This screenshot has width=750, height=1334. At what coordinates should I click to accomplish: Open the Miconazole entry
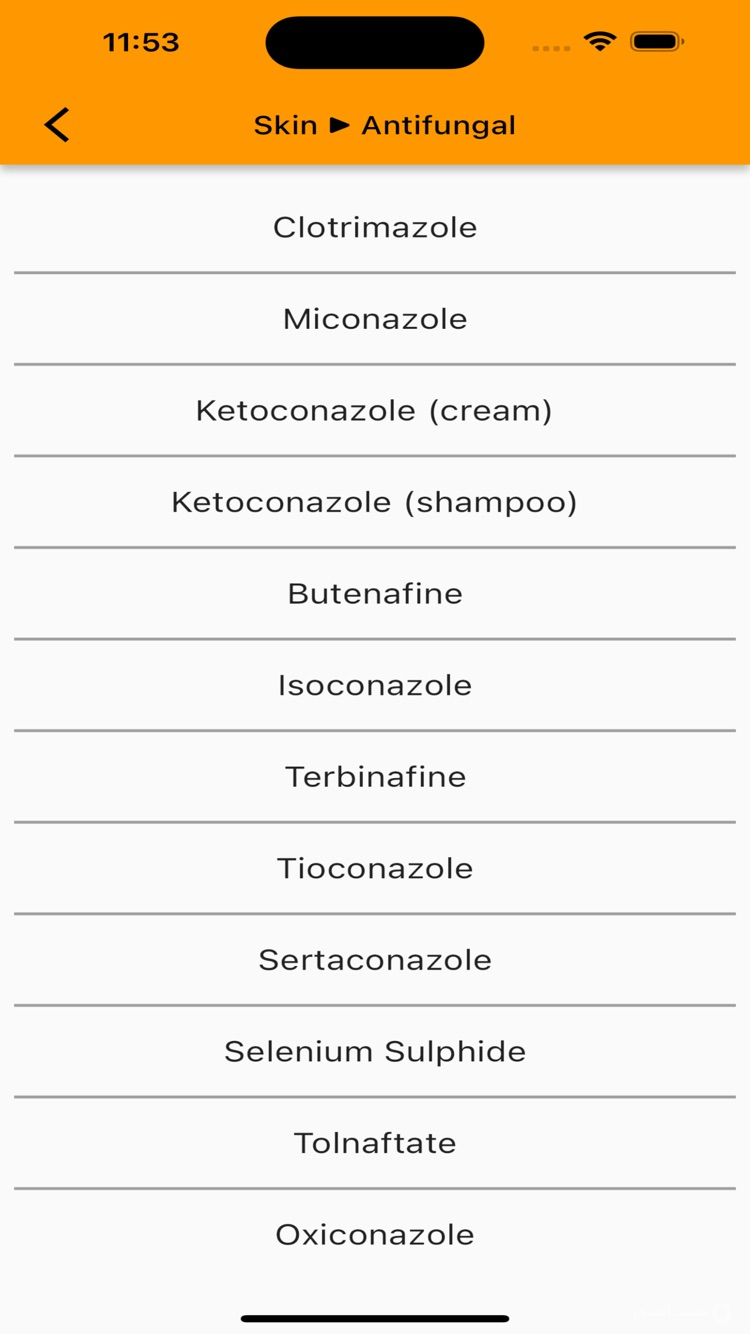pos(375,318)
